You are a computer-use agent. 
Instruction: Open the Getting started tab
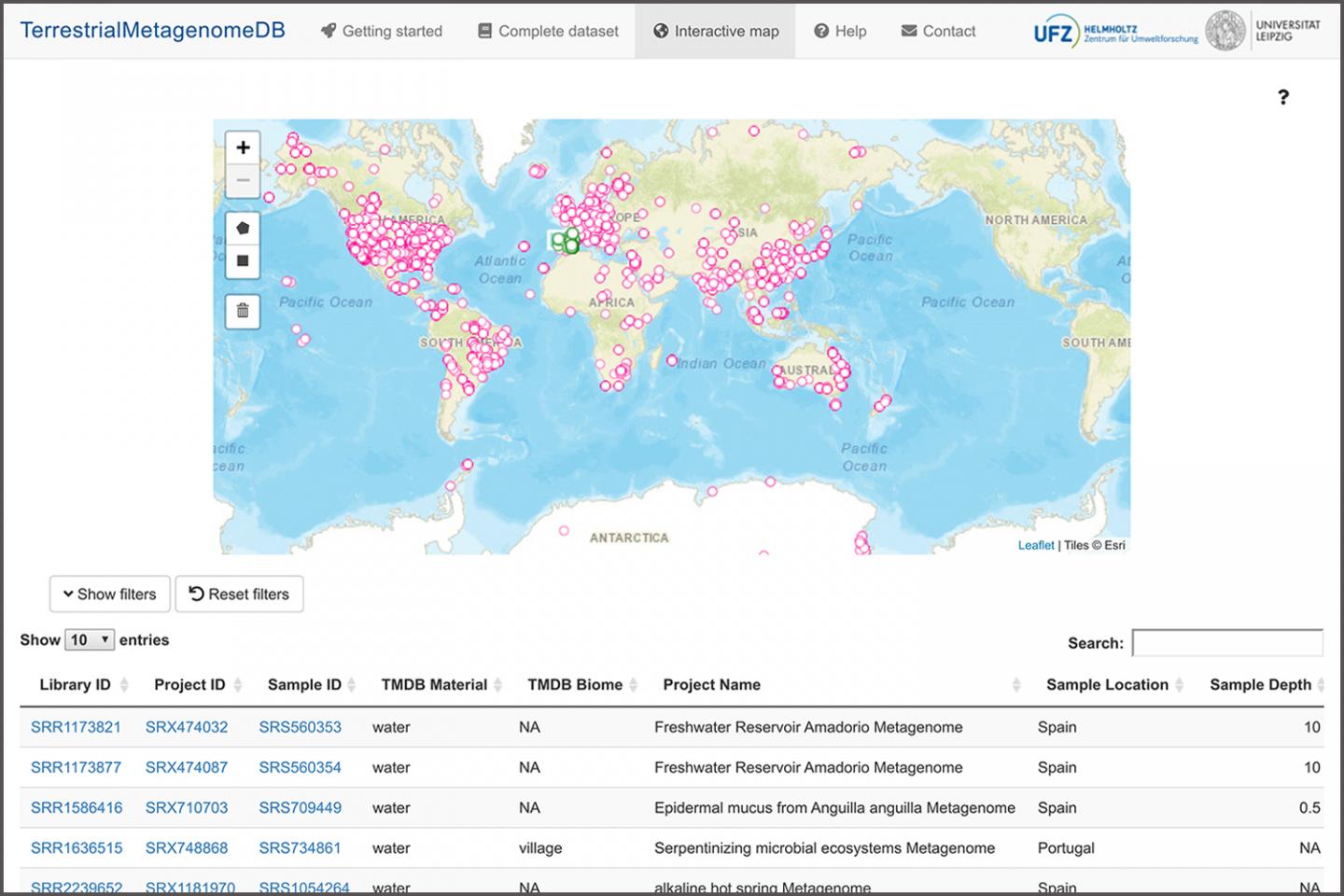[381, 31]
